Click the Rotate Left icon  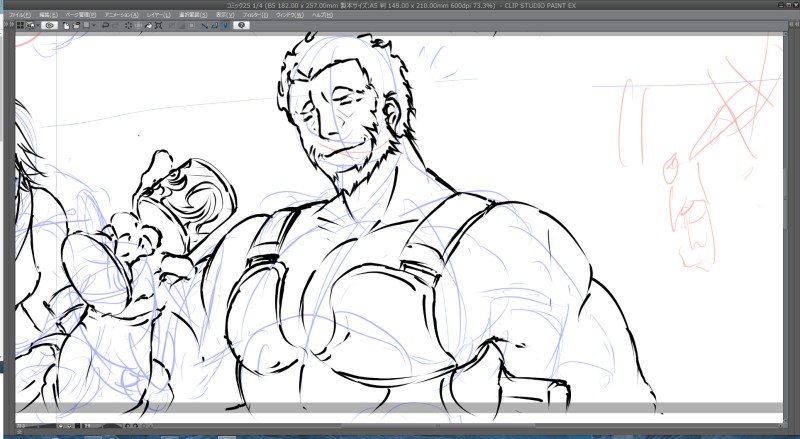tap(128, 426)
